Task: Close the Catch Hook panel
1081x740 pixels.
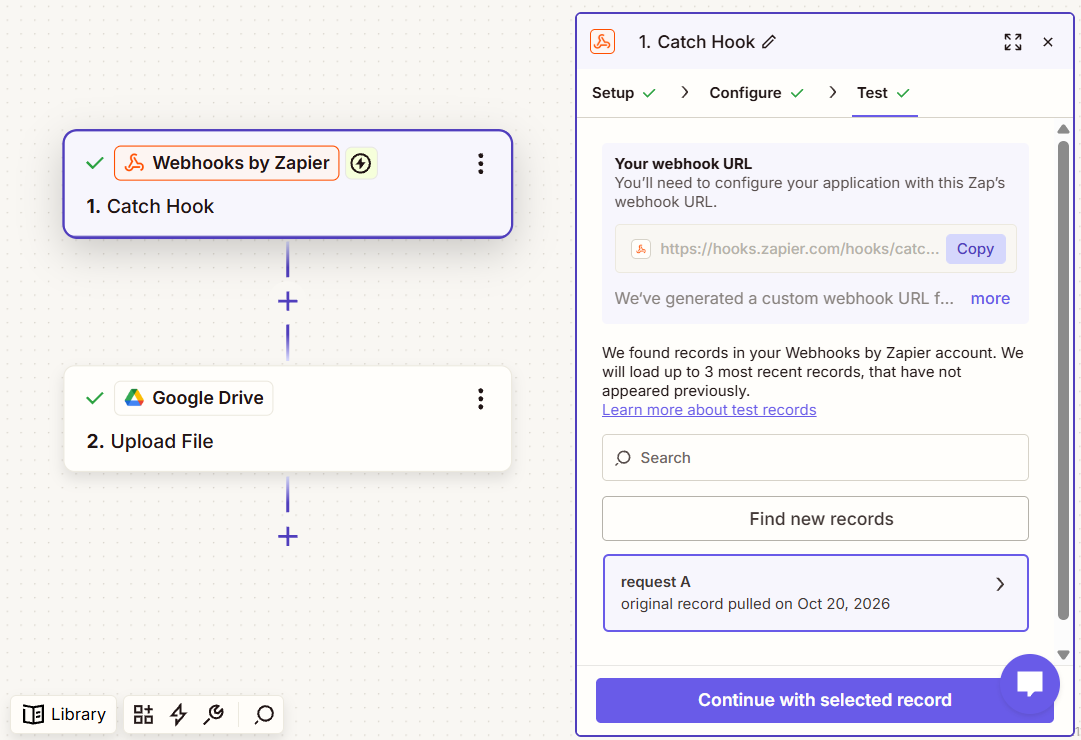Action: (x=1048, y=42)
